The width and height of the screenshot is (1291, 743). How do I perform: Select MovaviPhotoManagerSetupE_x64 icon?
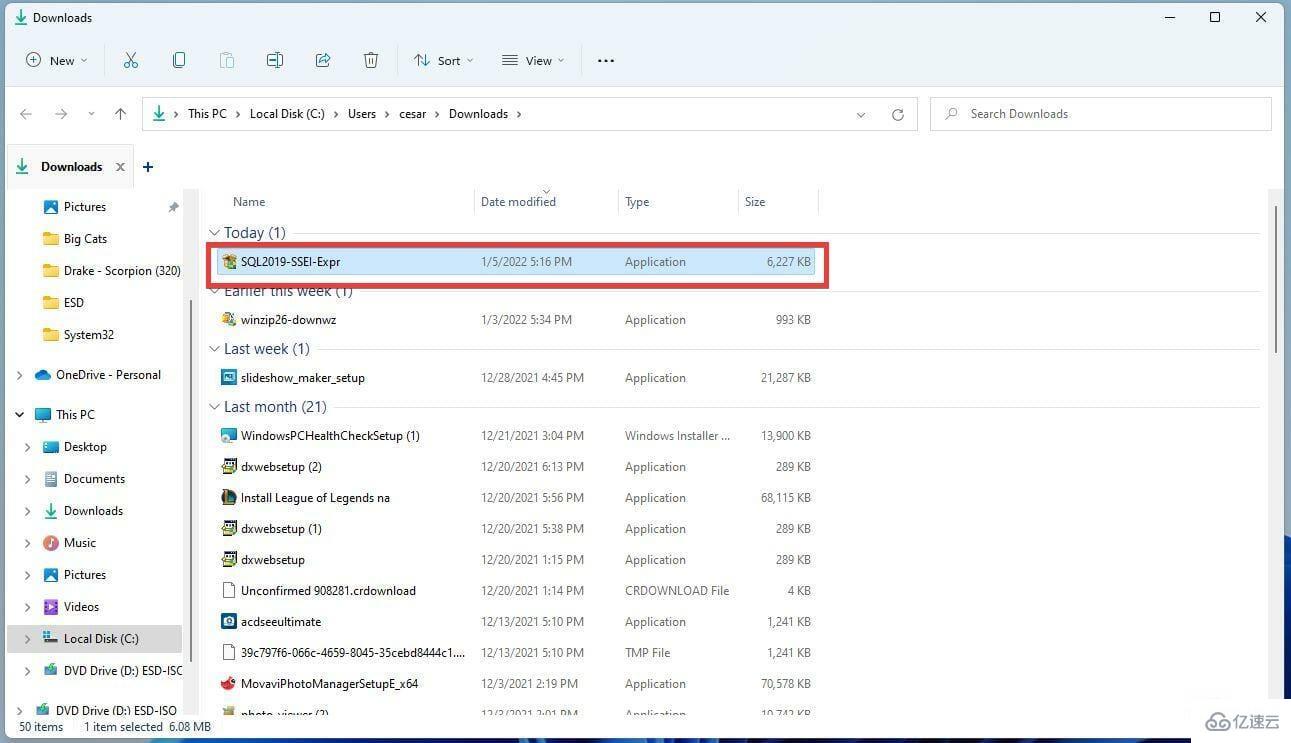(x=229, y=684)
